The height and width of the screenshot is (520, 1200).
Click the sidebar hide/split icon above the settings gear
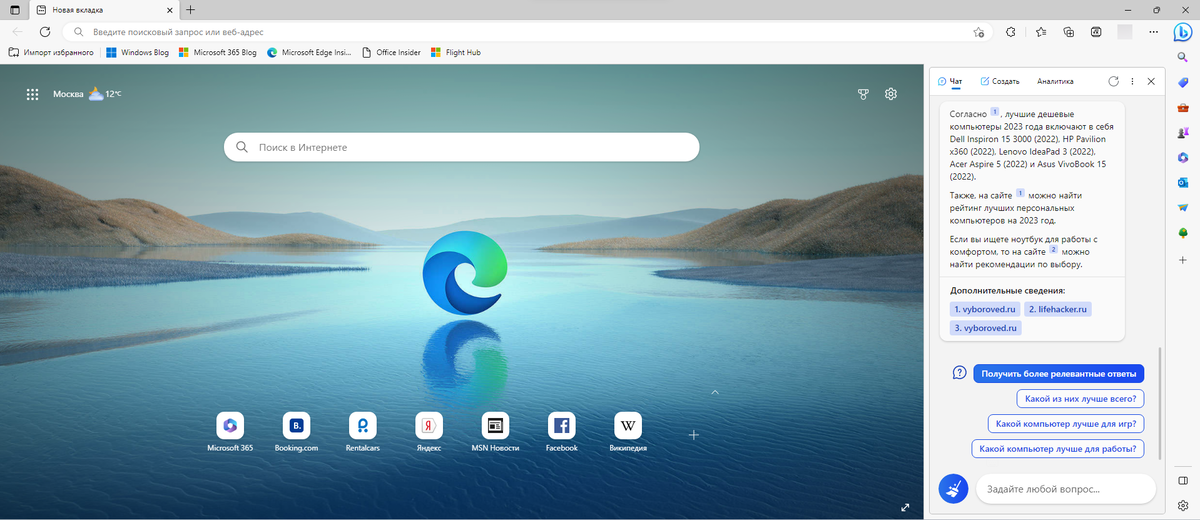(x=1182, y=481)
